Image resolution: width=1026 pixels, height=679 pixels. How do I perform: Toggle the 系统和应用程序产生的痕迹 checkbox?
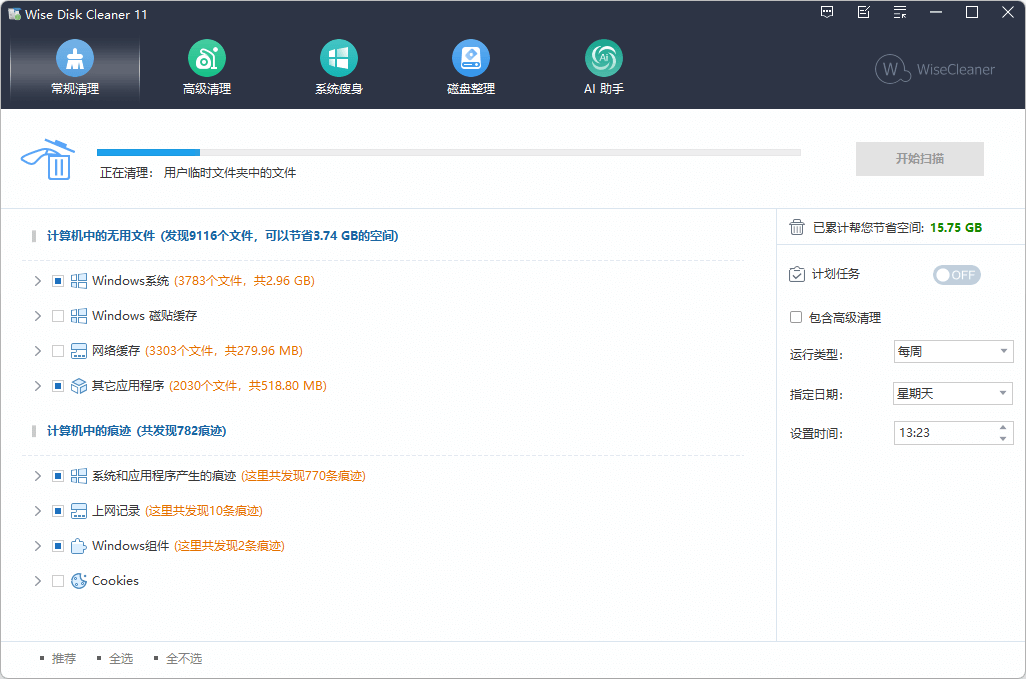[58, 476]
